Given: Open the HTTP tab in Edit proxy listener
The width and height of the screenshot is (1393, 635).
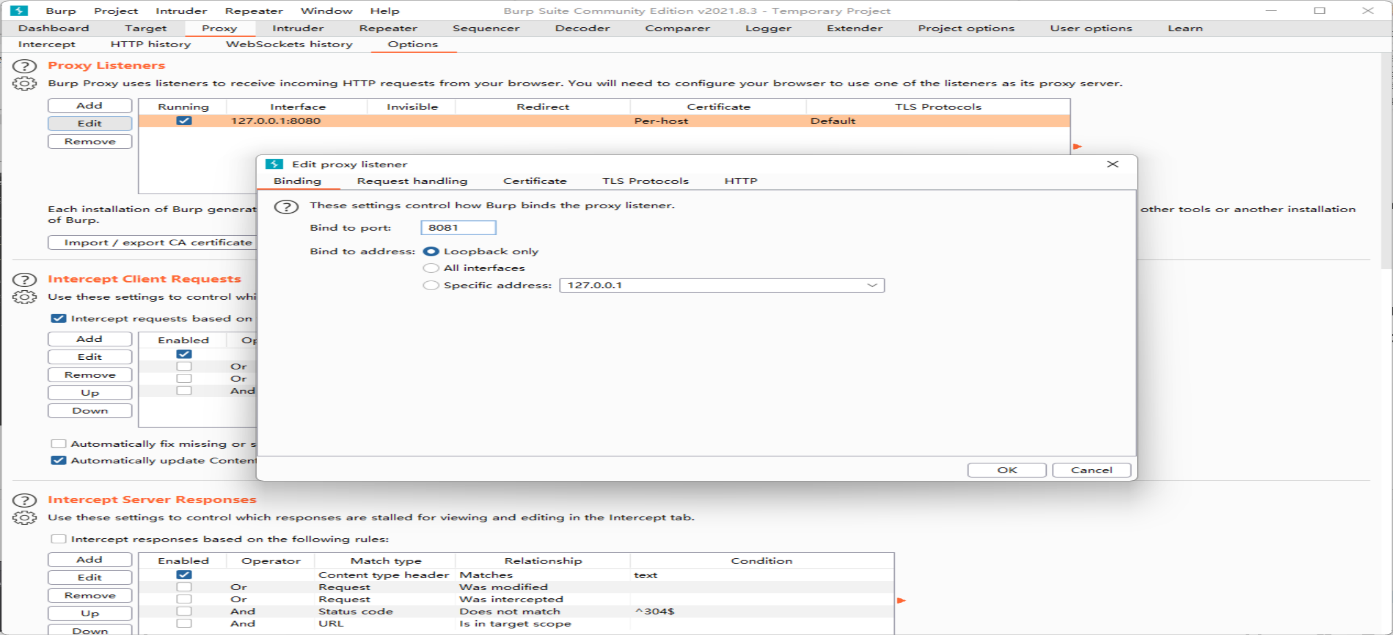Looking at the screenshot, I should (x=741, y=181).
